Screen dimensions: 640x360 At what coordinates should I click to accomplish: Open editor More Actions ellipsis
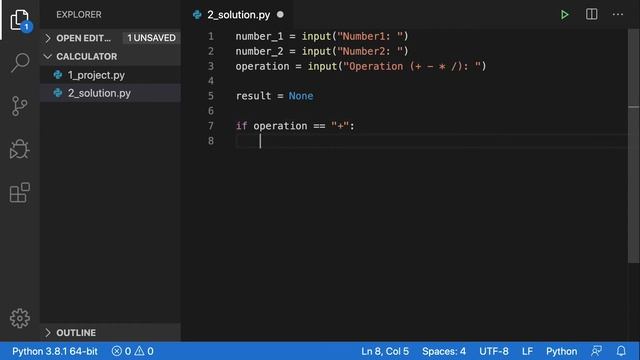tap(618, 15)
